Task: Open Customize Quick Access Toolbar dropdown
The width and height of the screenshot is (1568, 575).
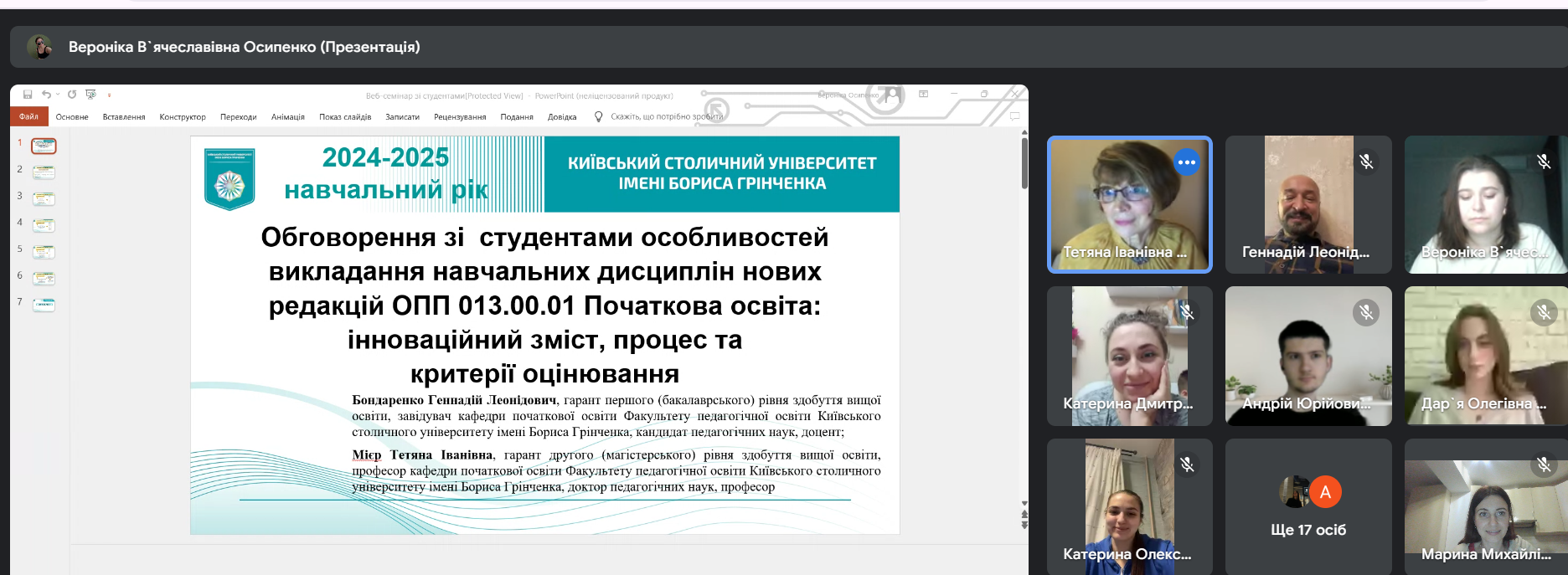Action: [109, 95]
